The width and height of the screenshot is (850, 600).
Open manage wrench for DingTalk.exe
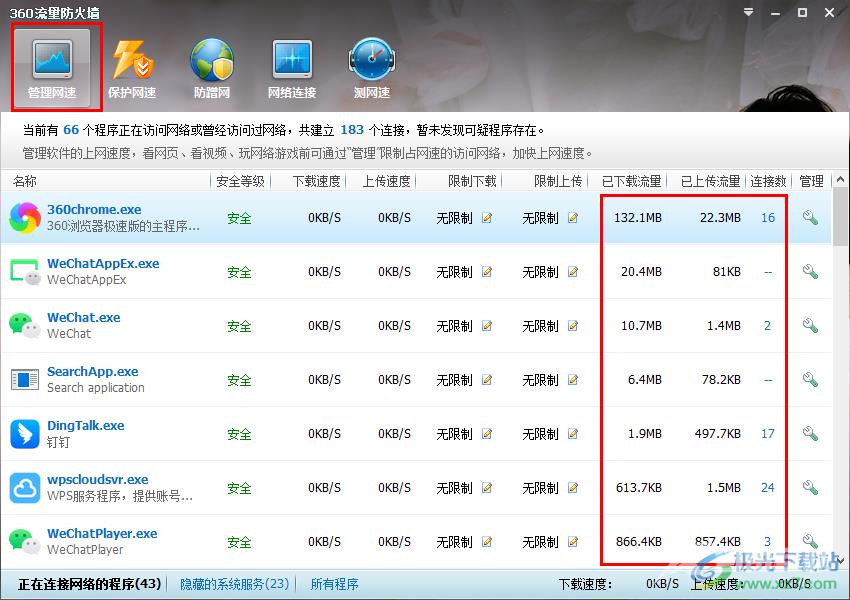click(810, 434)
